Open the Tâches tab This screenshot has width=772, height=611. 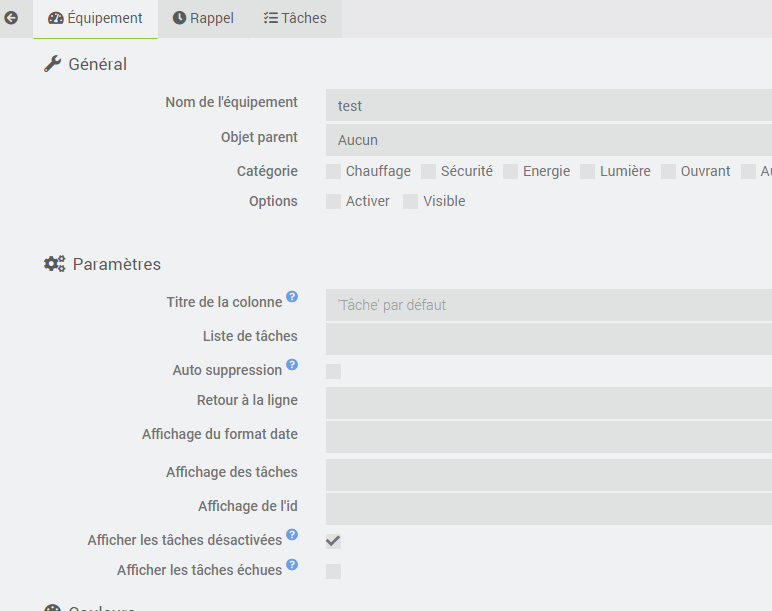(295, 19)
